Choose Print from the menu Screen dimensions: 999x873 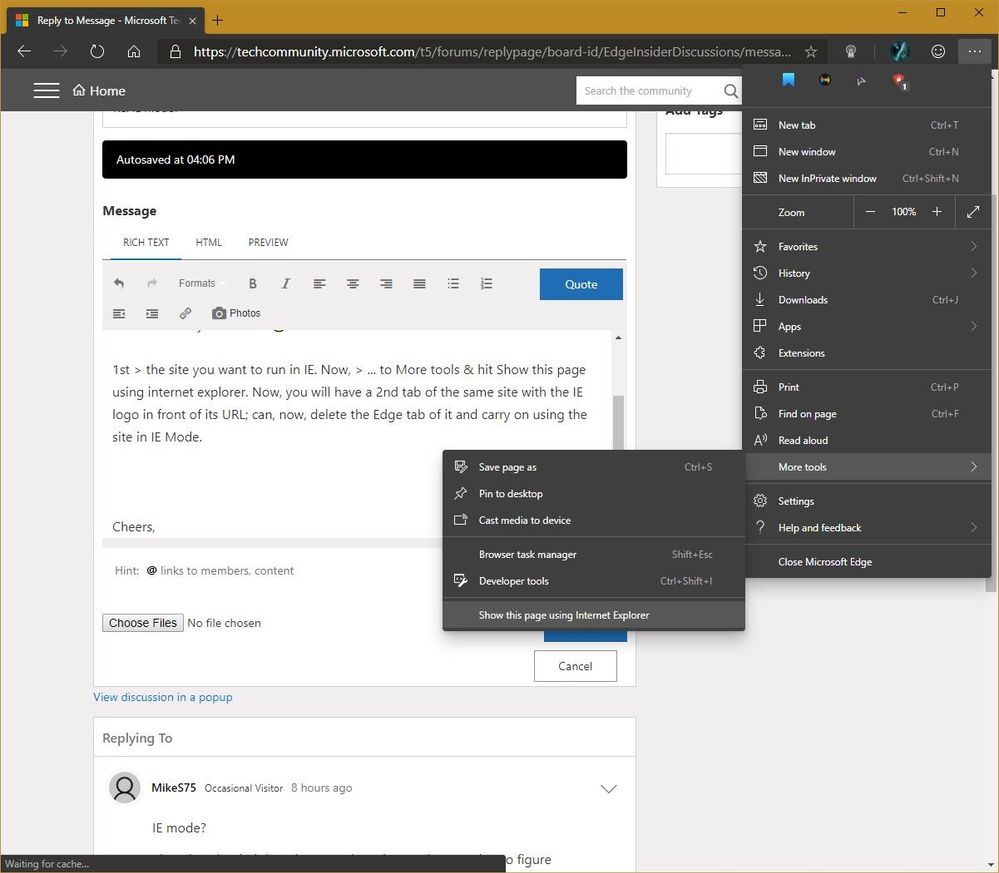point(867,387)
